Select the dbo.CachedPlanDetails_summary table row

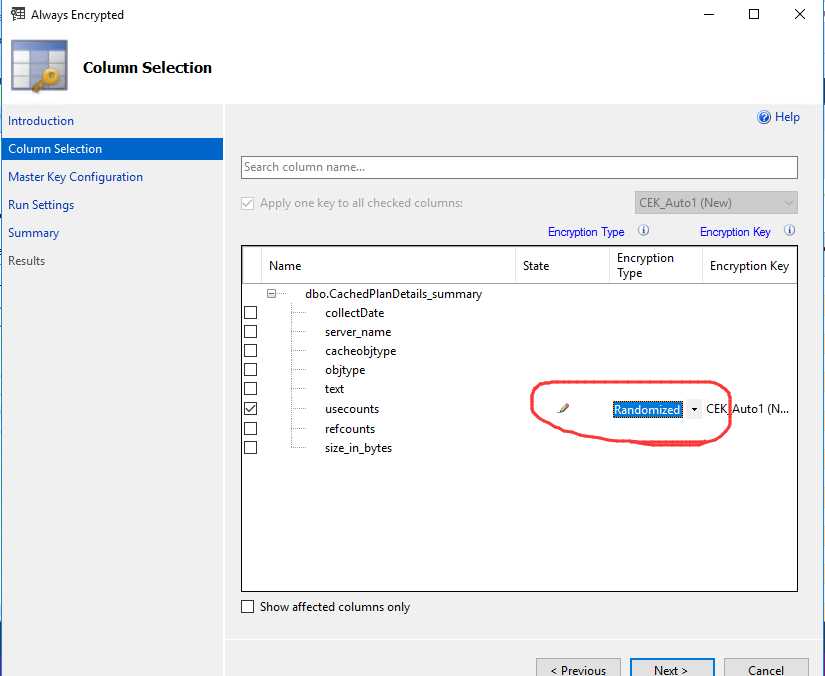pos(393,294)
